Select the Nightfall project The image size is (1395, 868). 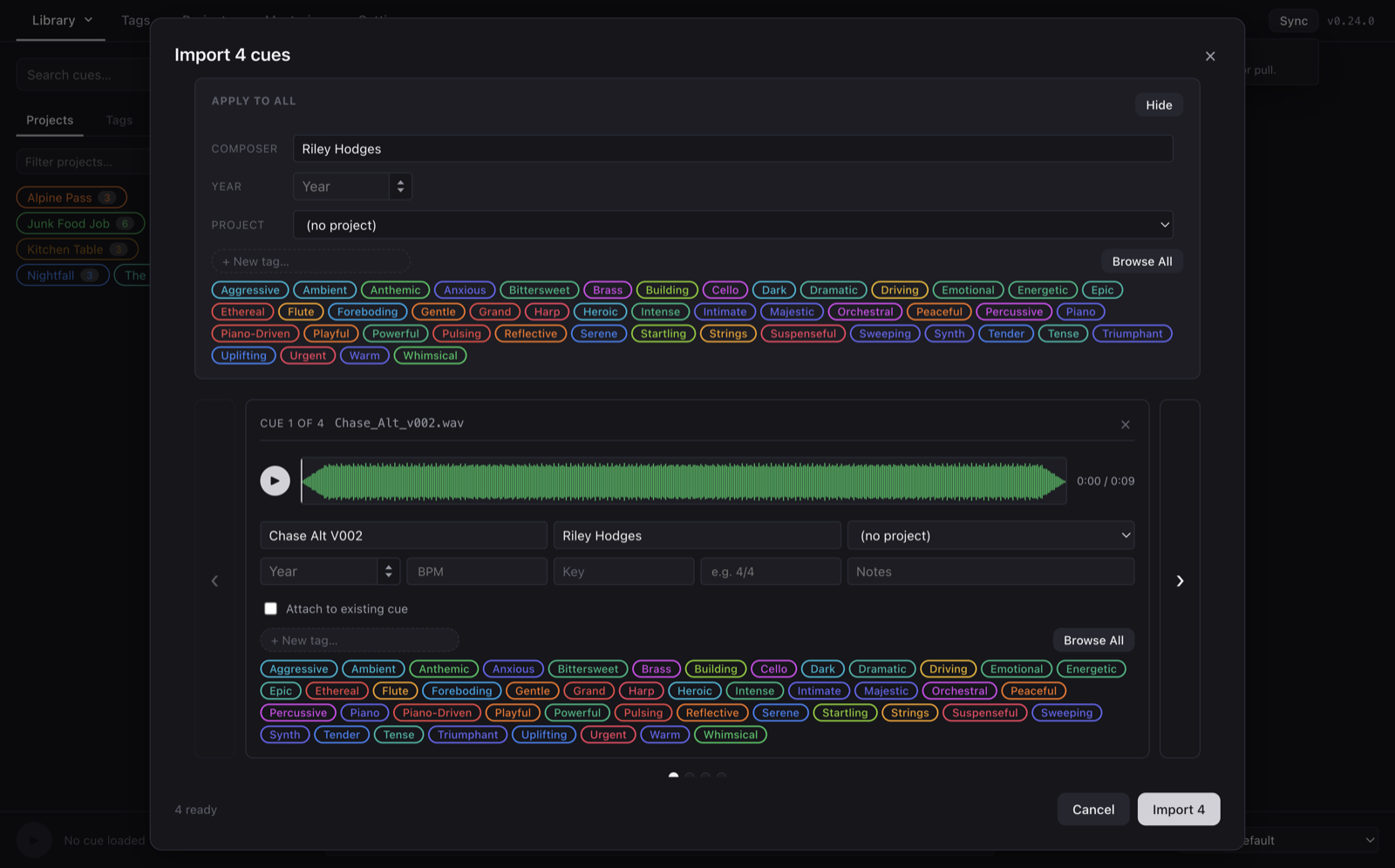(63, 275)
